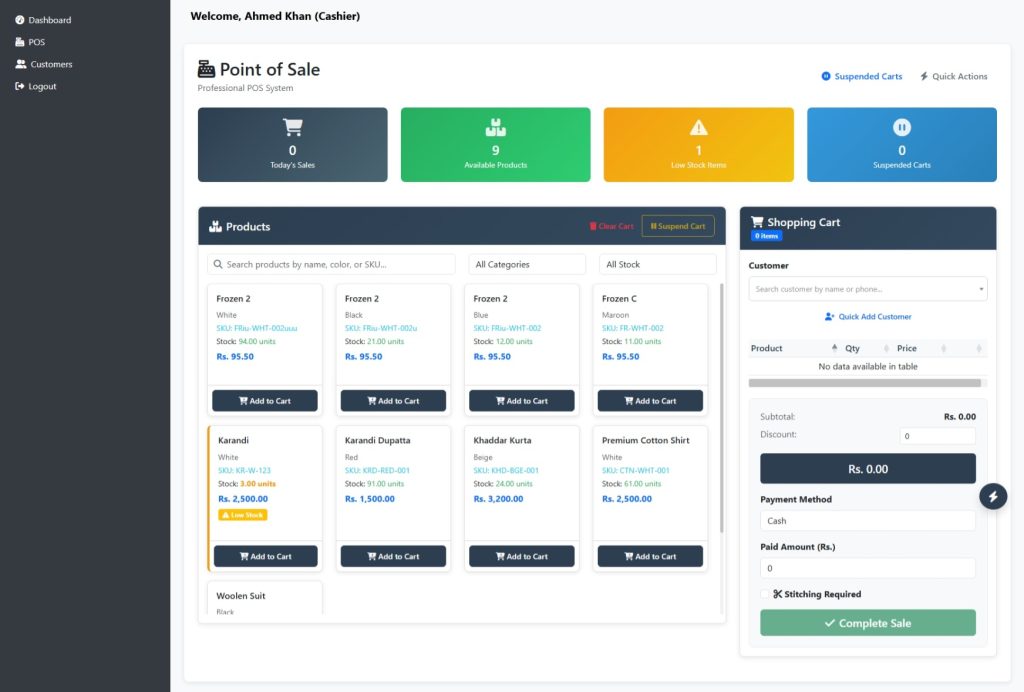
Task: Add Khaddar Kurta to cart
Action: click(x=521, y=556)
